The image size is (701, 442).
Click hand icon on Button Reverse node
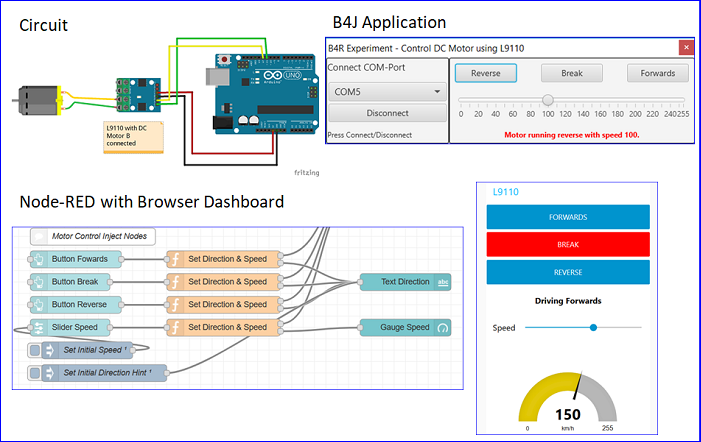coord(39,304)
